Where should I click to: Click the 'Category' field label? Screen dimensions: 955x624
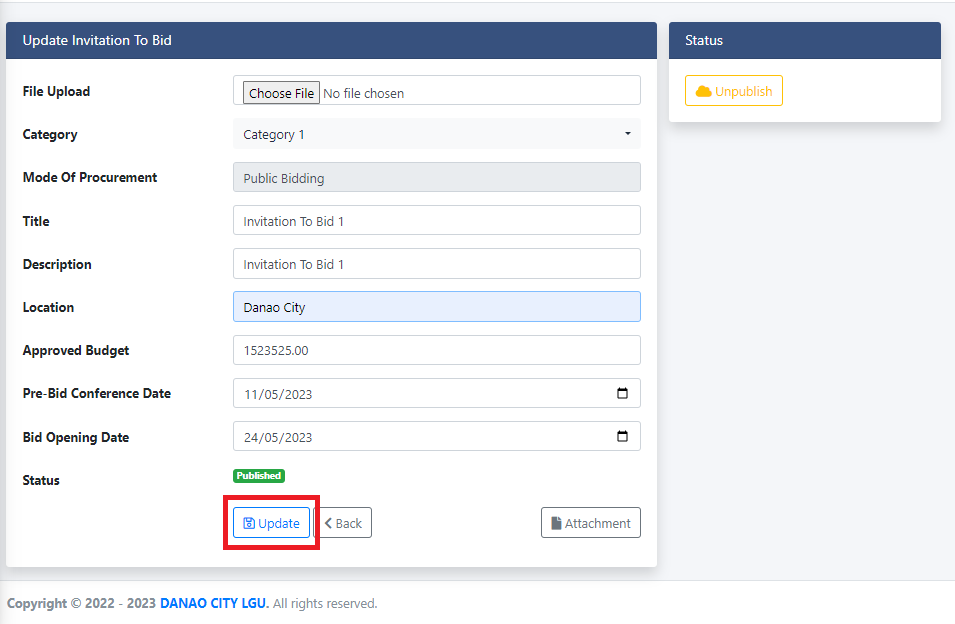[x=50, y=135]
